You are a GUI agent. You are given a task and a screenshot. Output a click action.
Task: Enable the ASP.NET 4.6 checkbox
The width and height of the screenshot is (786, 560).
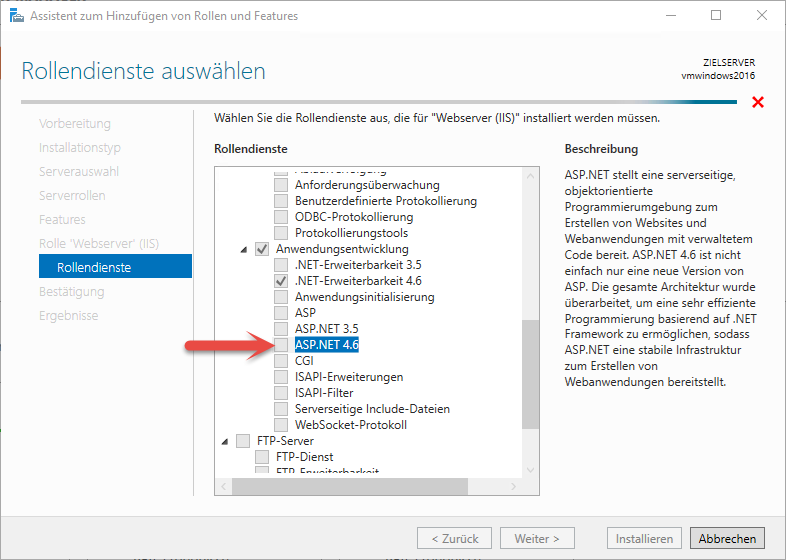(281, 345)
